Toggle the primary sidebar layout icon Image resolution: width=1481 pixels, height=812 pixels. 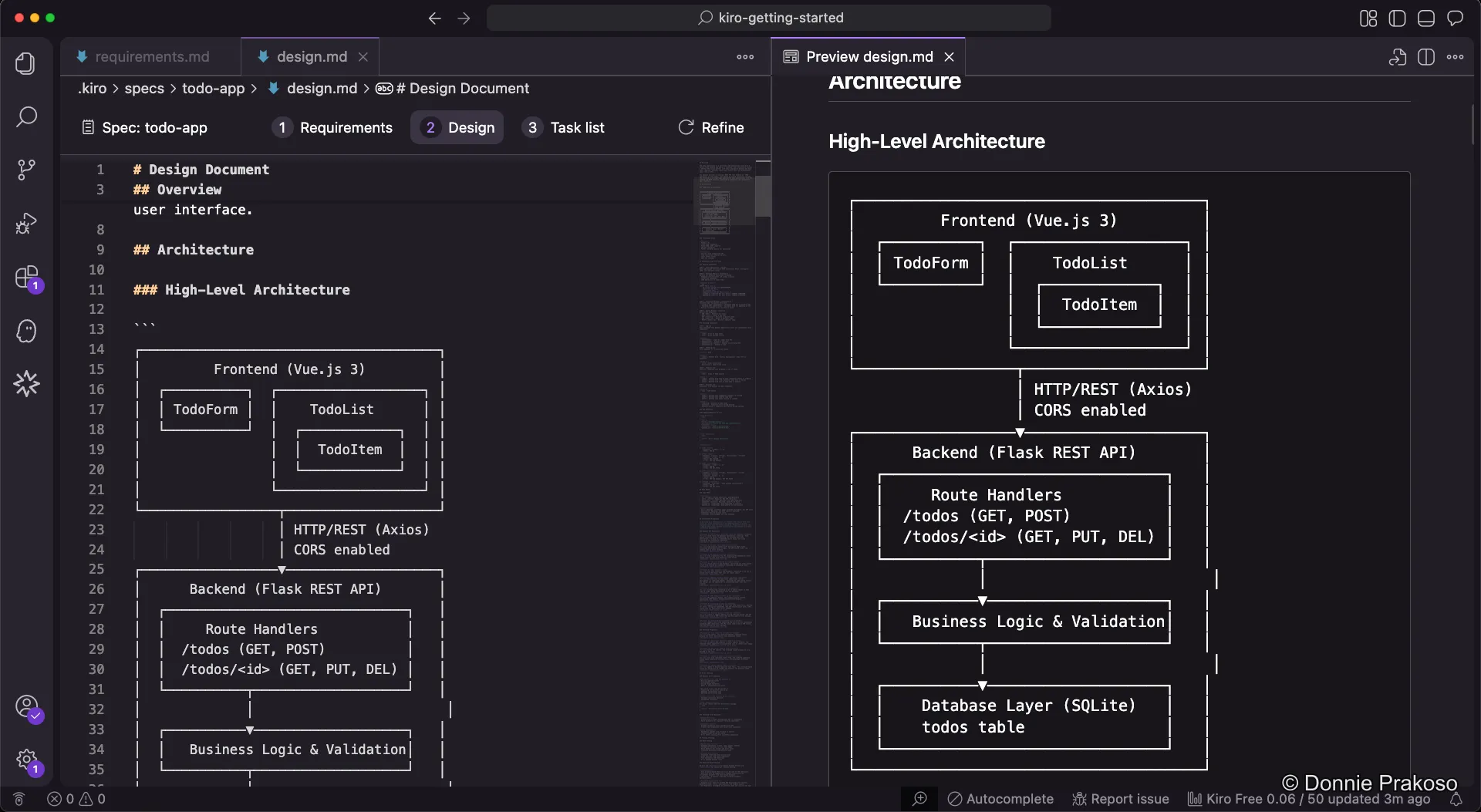(x=1397, y=19)
